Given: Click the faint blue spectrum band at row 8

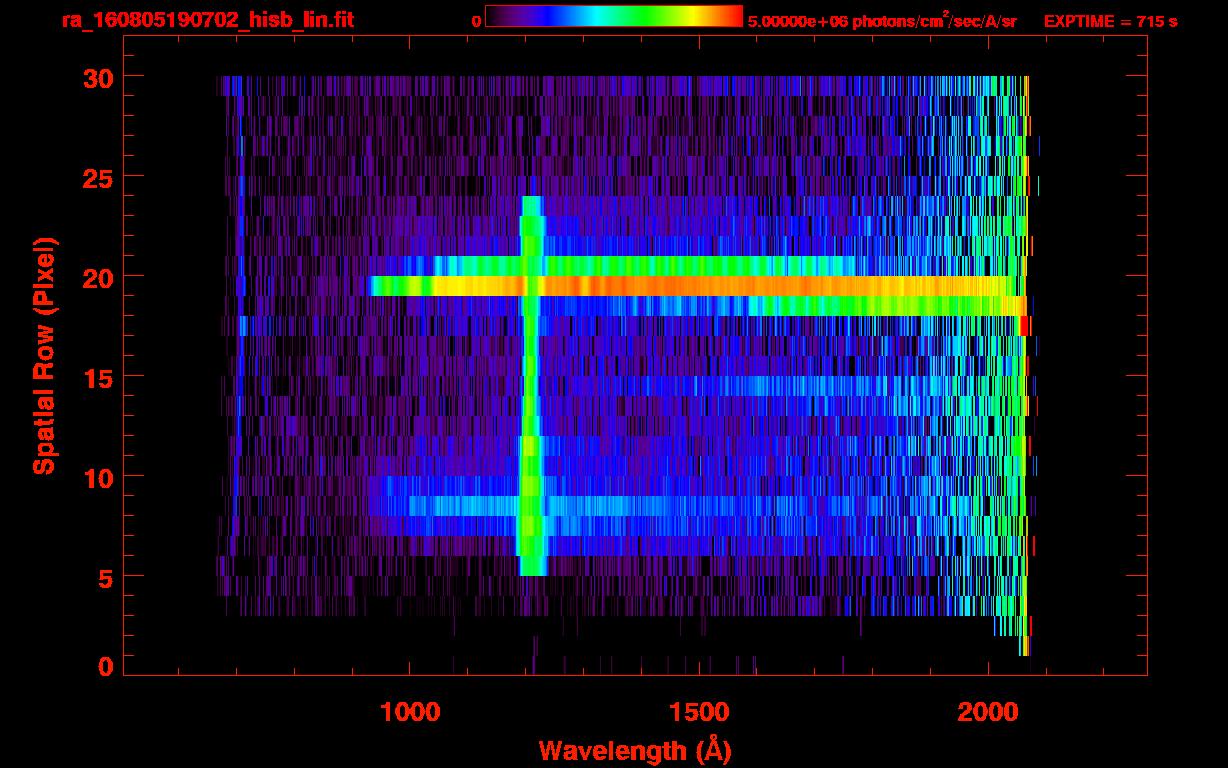Looking at the screenshot, I should 640,506.
